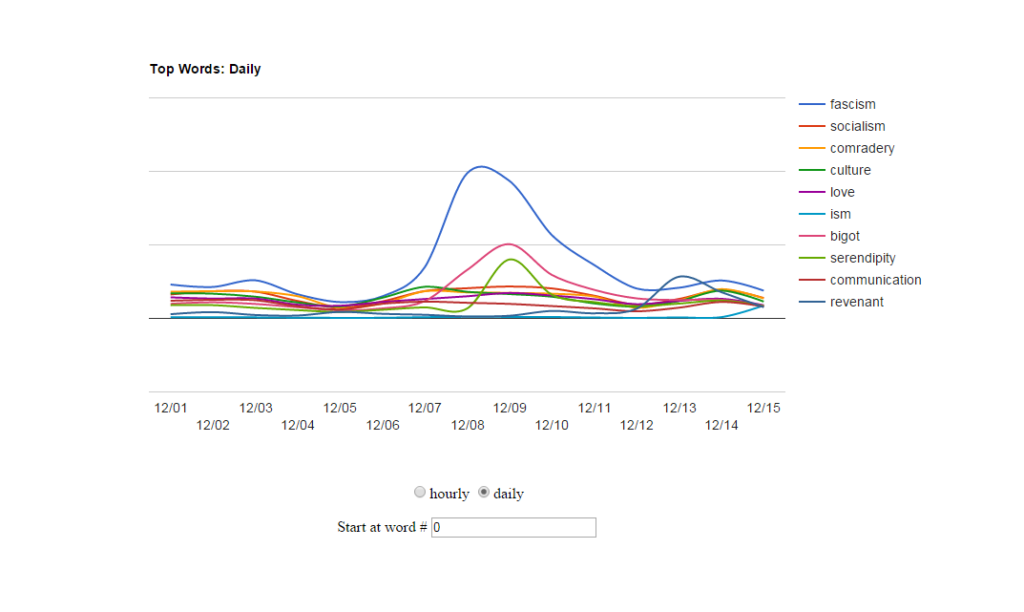Click the socialism legend label
1024x612 pixels.
[x=857, y=127]
